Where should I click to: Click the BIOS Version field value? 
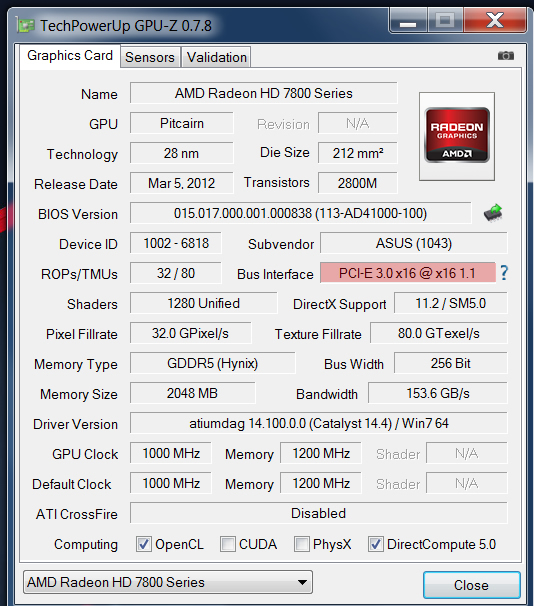[301, 213]
